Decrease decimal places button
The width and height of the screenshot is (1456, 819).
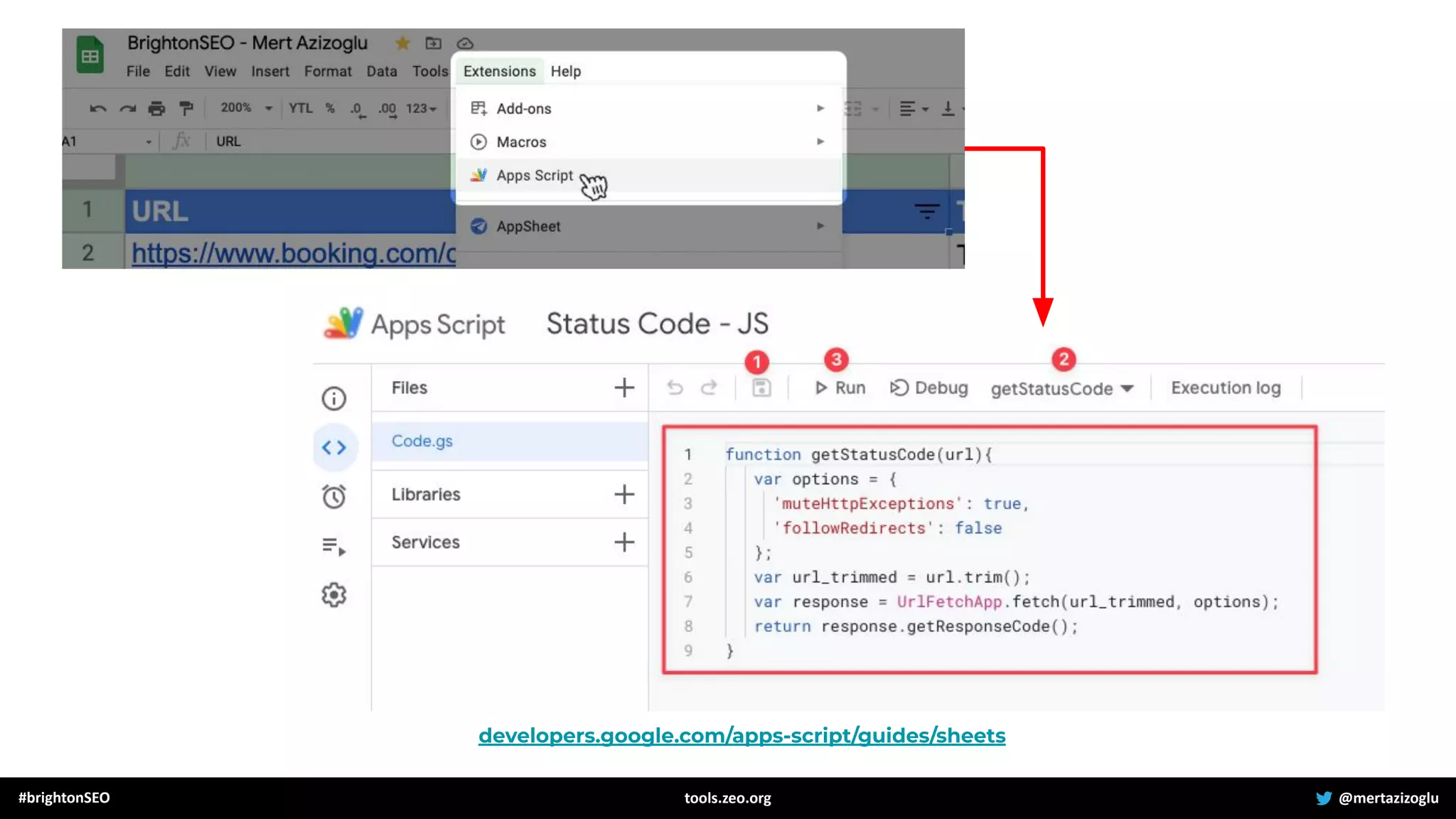click(358, 109)
